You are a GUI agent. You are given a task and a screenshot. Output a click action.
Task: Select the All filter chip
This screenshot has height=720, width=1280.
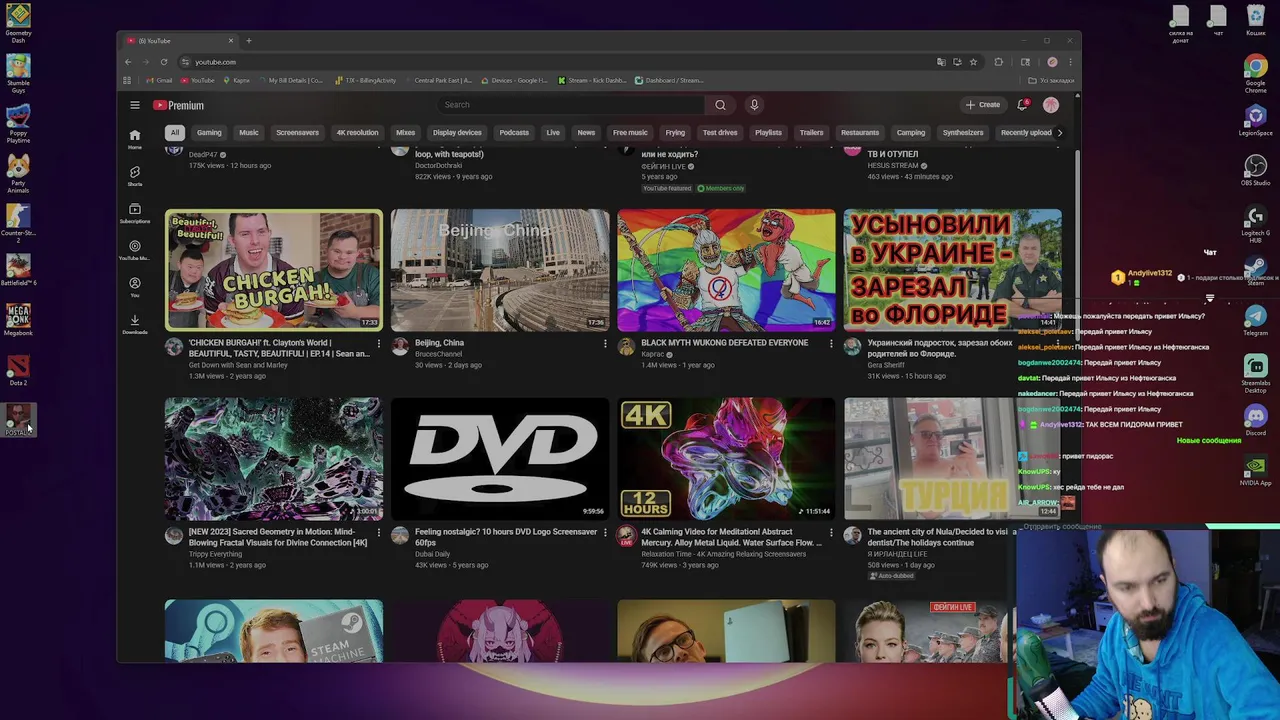174,132
